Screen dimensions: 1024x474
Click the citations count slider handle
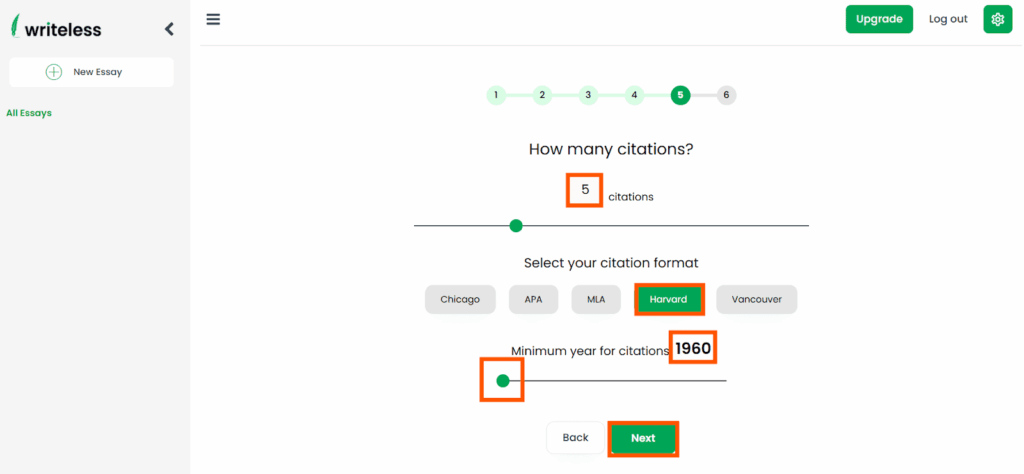516,226
